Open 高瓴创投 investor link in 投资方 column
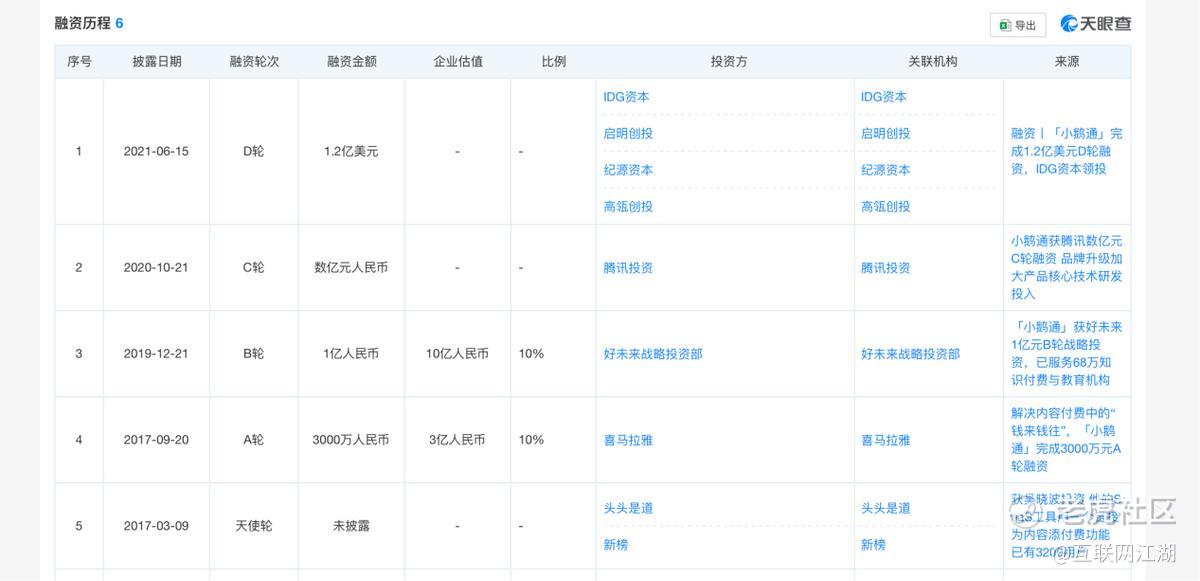 click(x=628, y=206)
